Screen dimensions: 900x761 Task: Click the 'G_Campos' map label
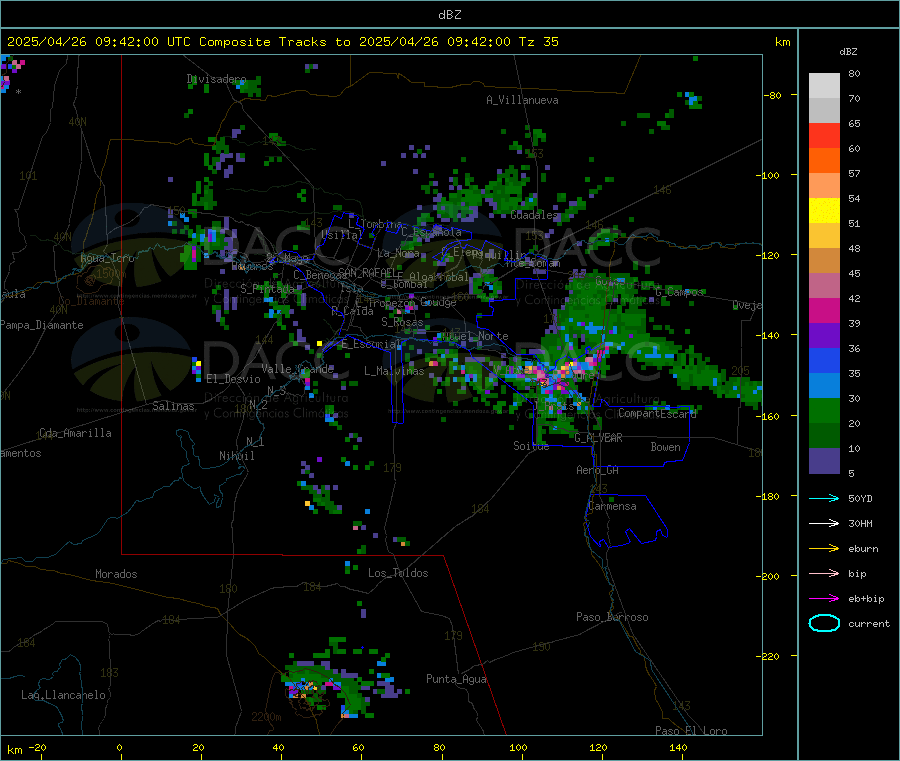[679, 292]
